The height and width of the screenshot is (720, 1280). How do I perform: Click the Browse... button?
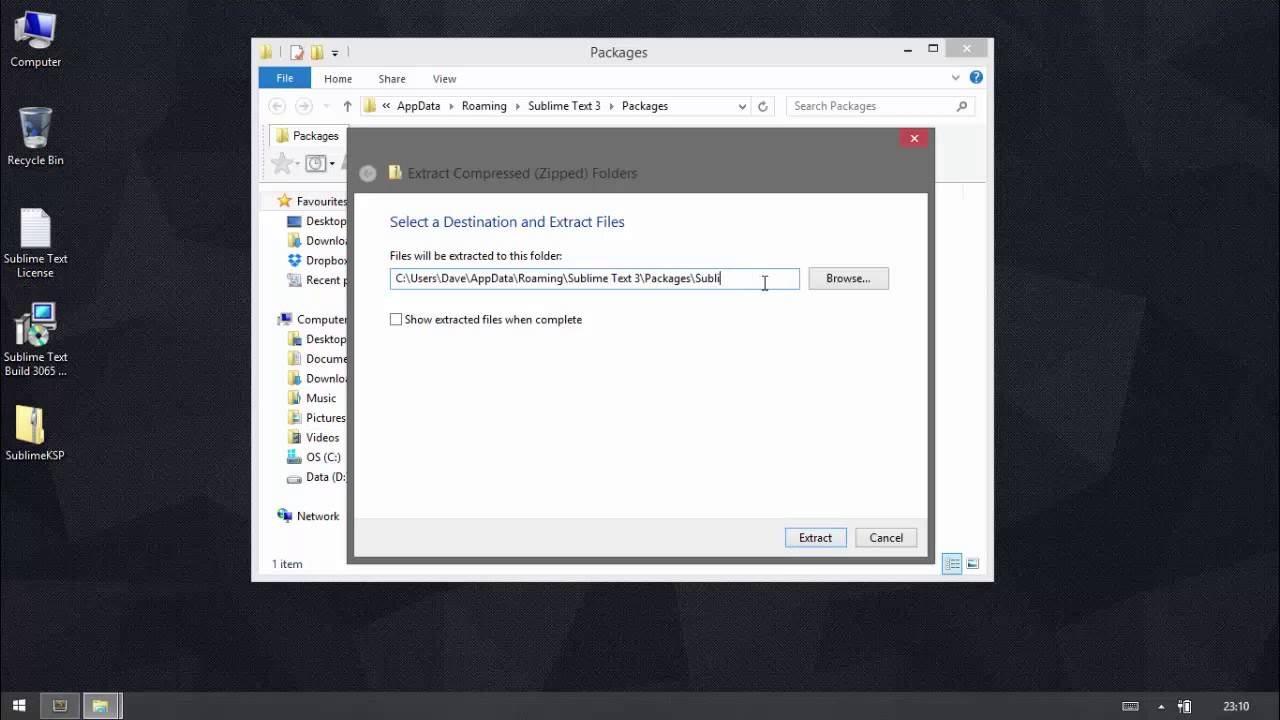pos(848,278)
